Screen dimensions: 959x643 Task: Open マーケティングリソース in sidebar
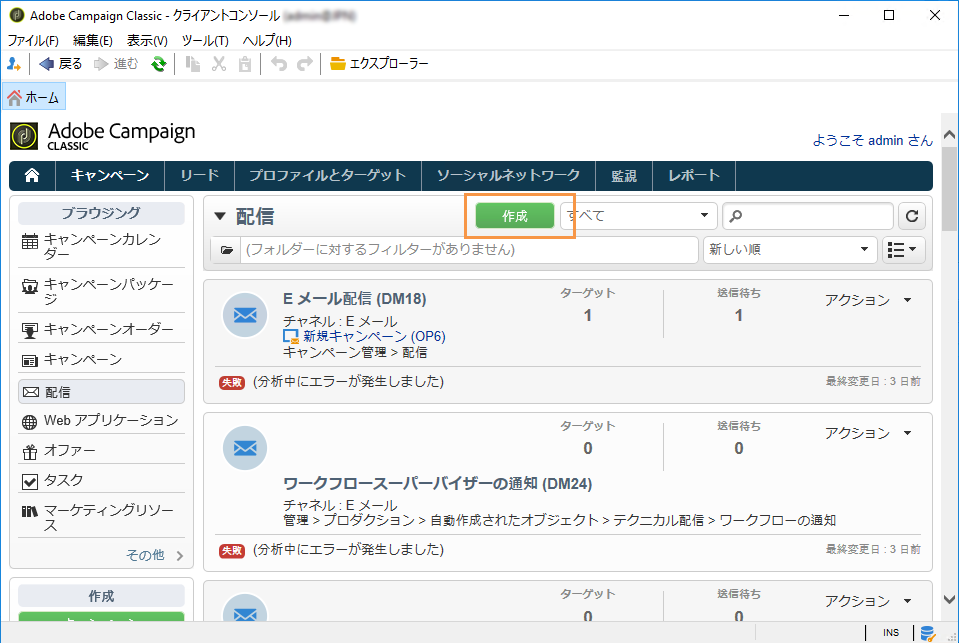click(102, 518)
